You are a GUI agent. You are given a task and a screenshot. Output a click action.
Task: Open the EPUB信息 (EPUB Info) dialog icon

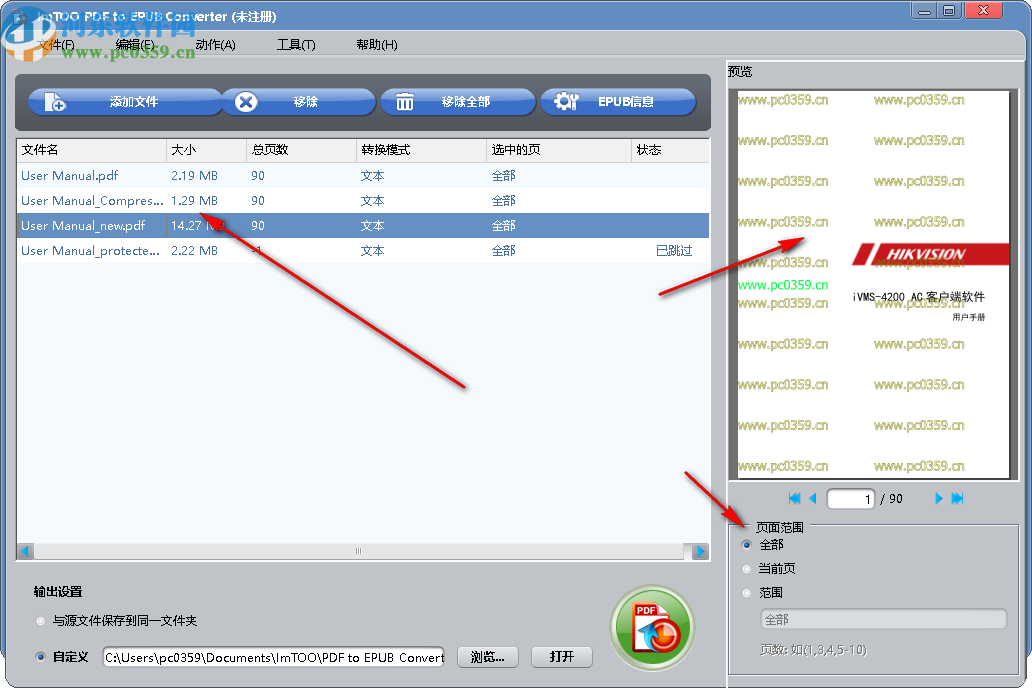566,101
